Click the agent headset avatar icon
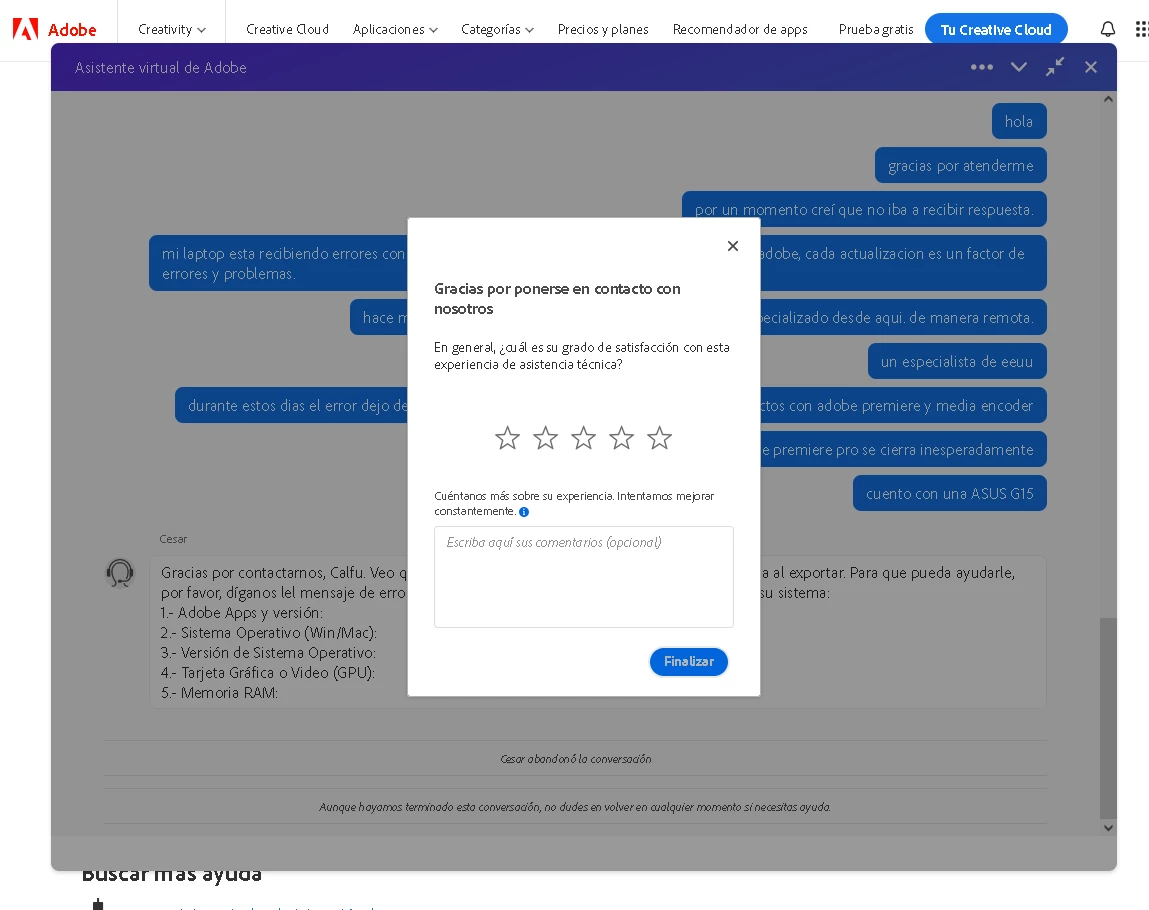1149x910 pixels. pos(119,573)
